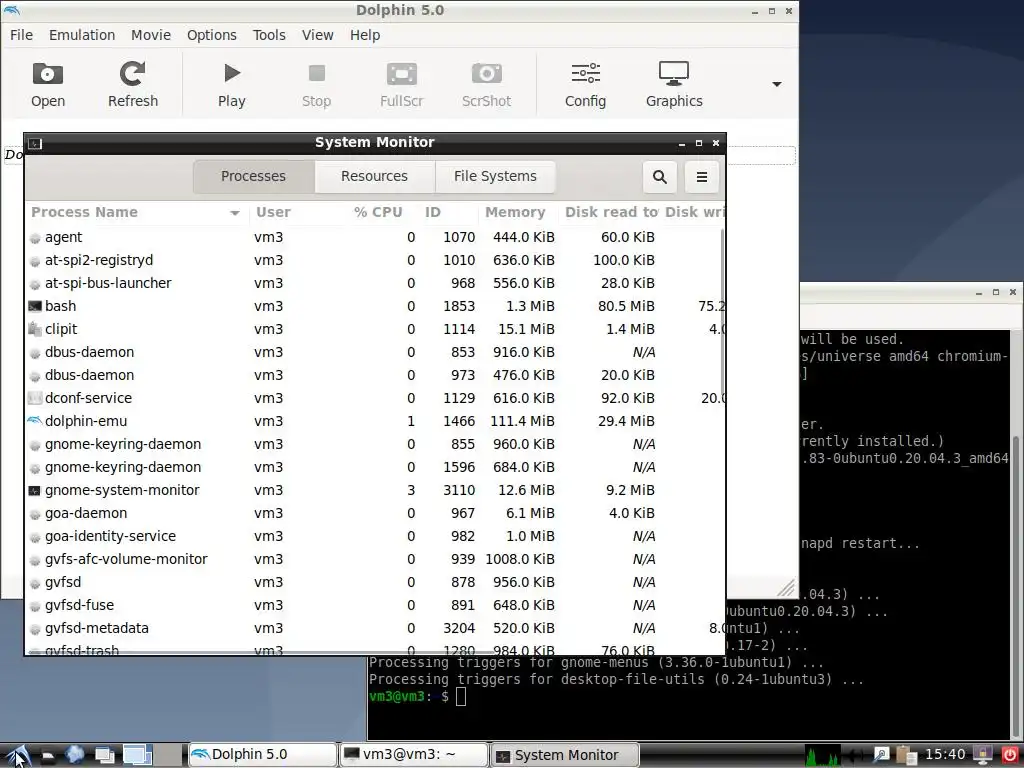Open the Config settings icon

[x=585, y=85]
